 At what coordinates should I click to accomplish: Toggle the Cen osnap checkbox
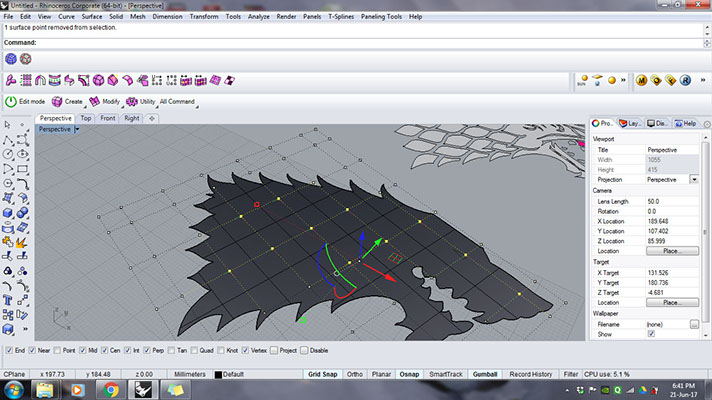click(x=105, y=351)
